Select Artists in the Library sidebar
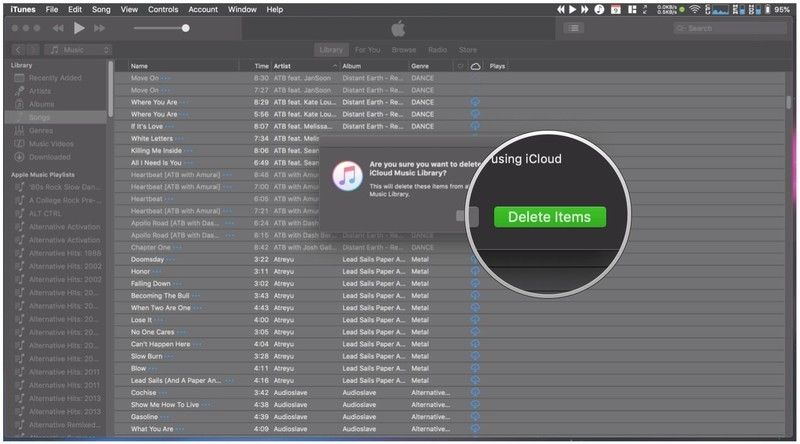 pos(41,91)
